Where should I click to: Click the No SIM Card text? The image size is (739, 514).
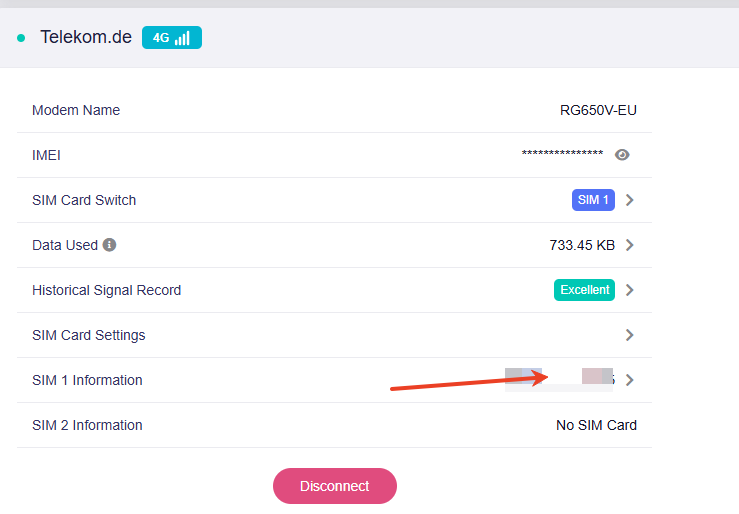click(596, 425)
